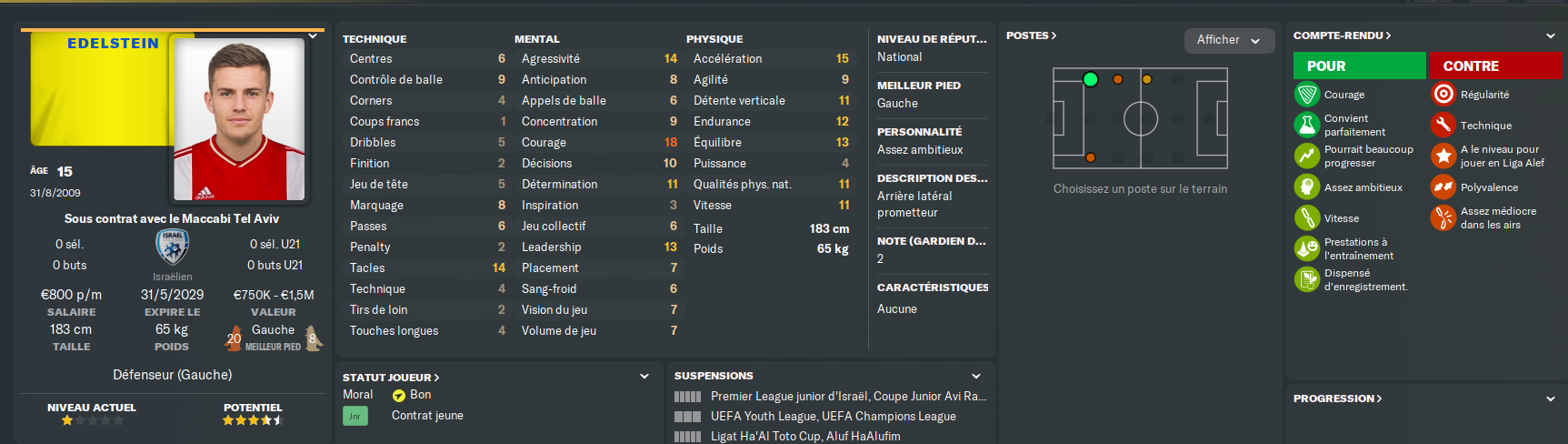Switch to the CONTRE tab
The image size is (1568, 444).
pyautogui.click(x=1495, y=66)
